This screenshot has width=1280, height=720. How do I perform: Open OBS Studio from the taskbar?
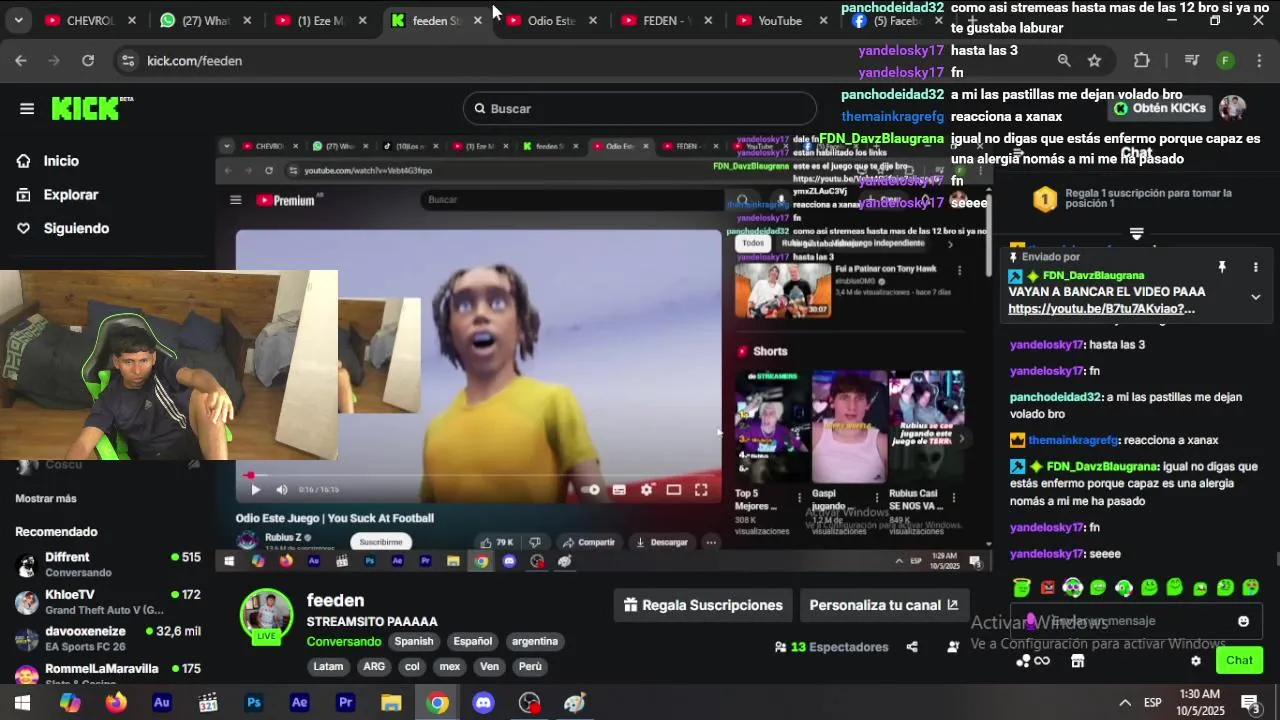(x=530, y=703)
